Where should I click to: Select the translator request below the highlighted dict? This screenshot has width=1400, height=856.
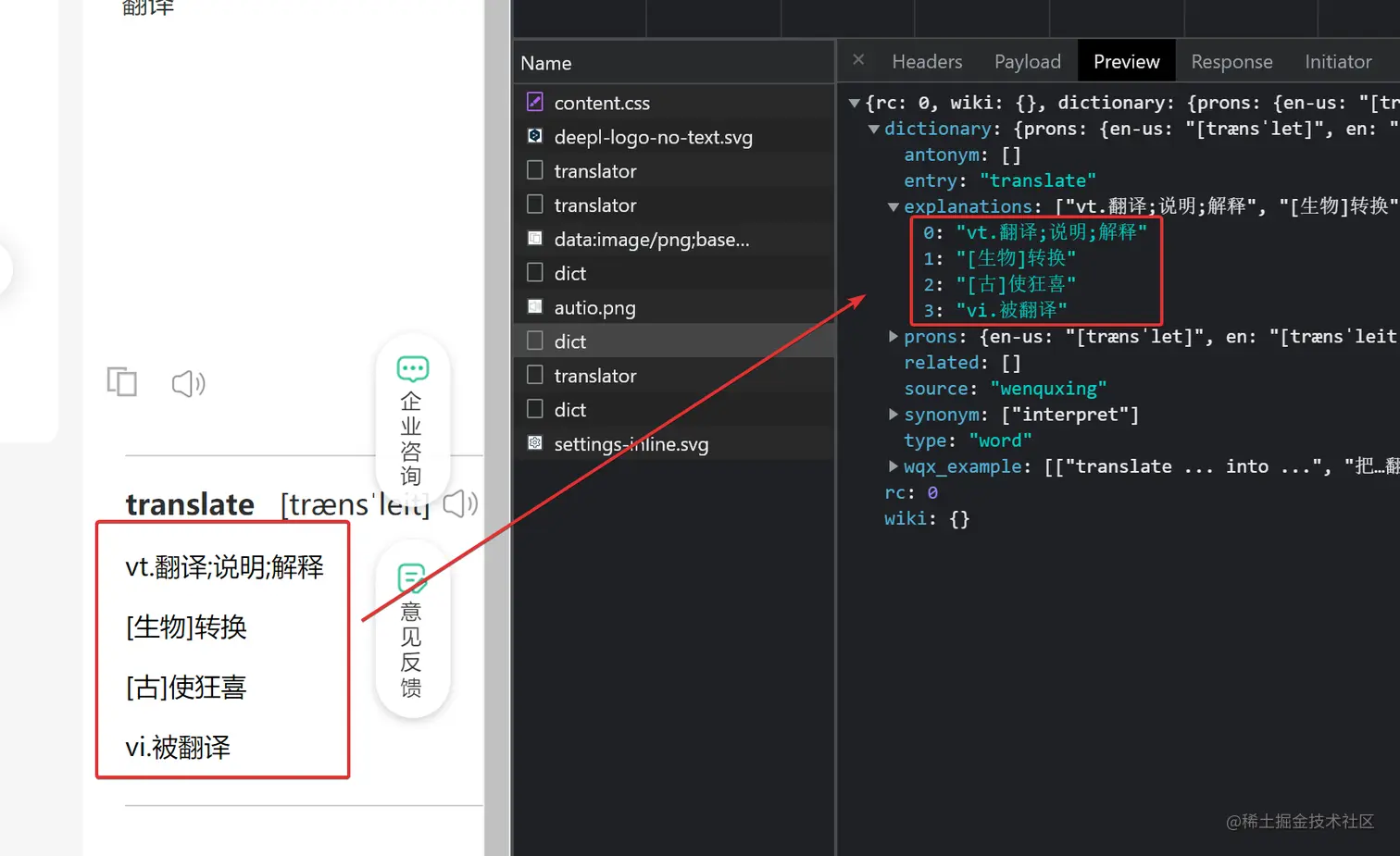[x=674, y=376]
